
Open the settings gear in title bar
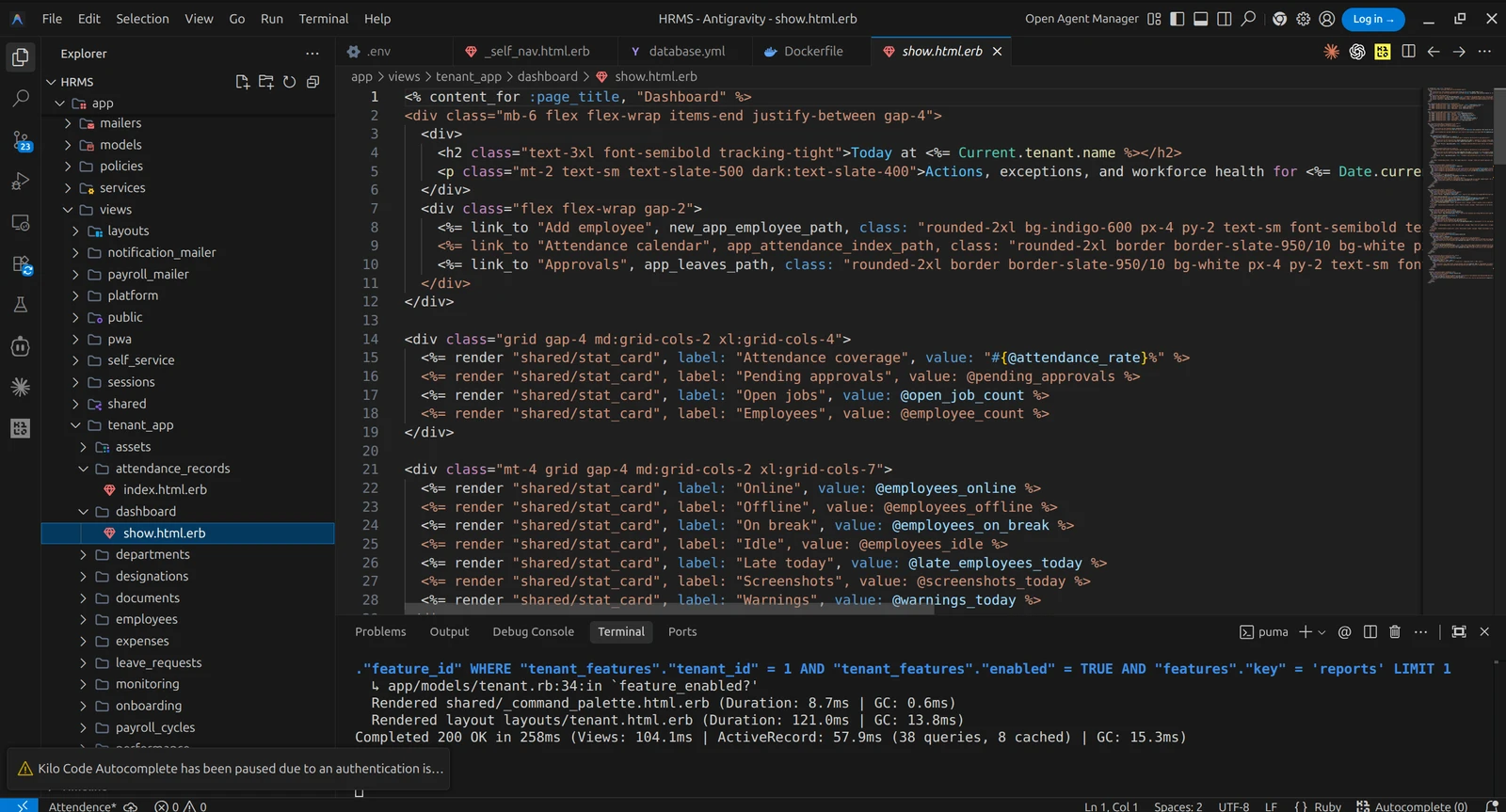(x=1303, y=19)
